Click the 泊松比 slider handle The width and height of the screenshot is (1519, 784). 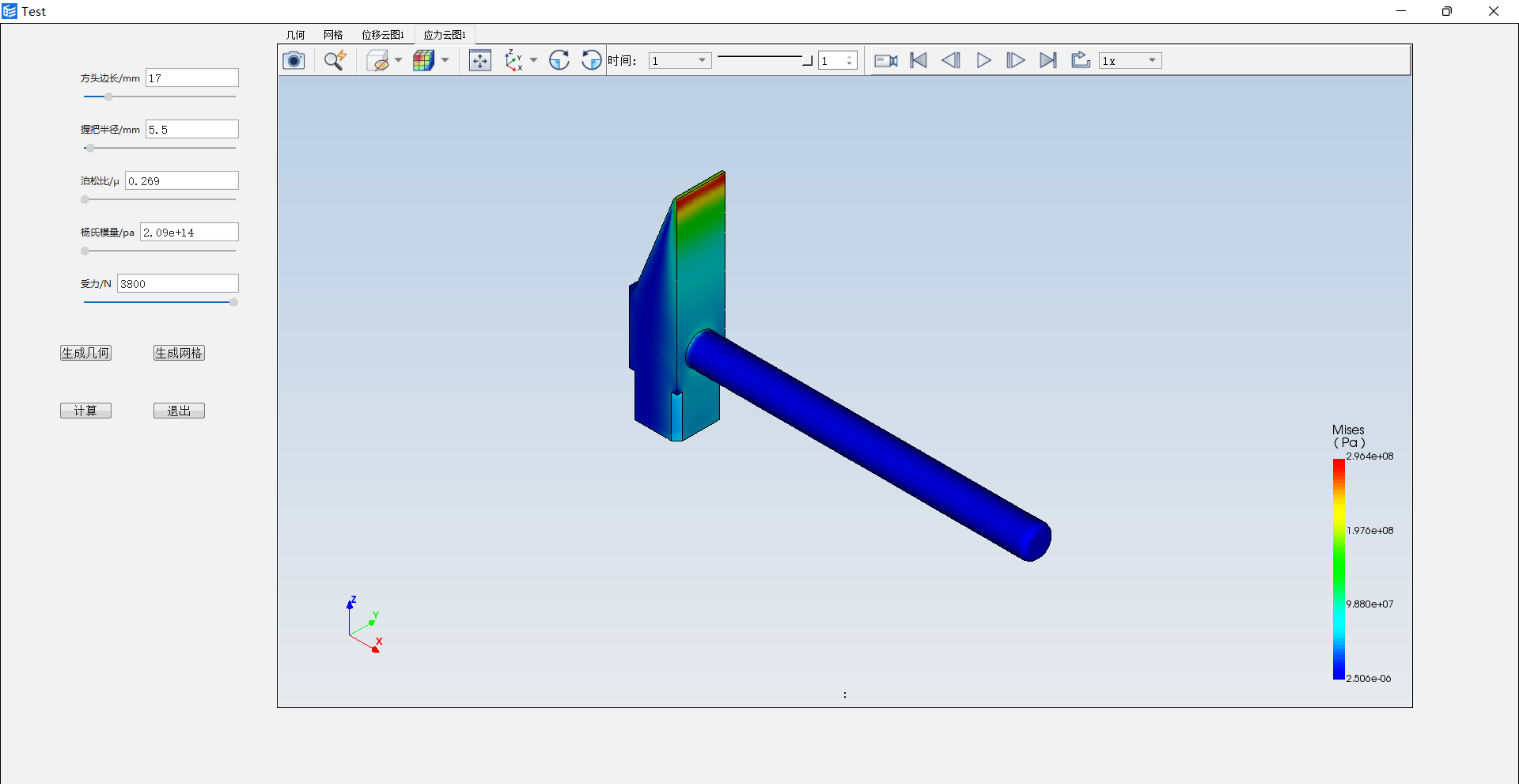tap(85, 199)
